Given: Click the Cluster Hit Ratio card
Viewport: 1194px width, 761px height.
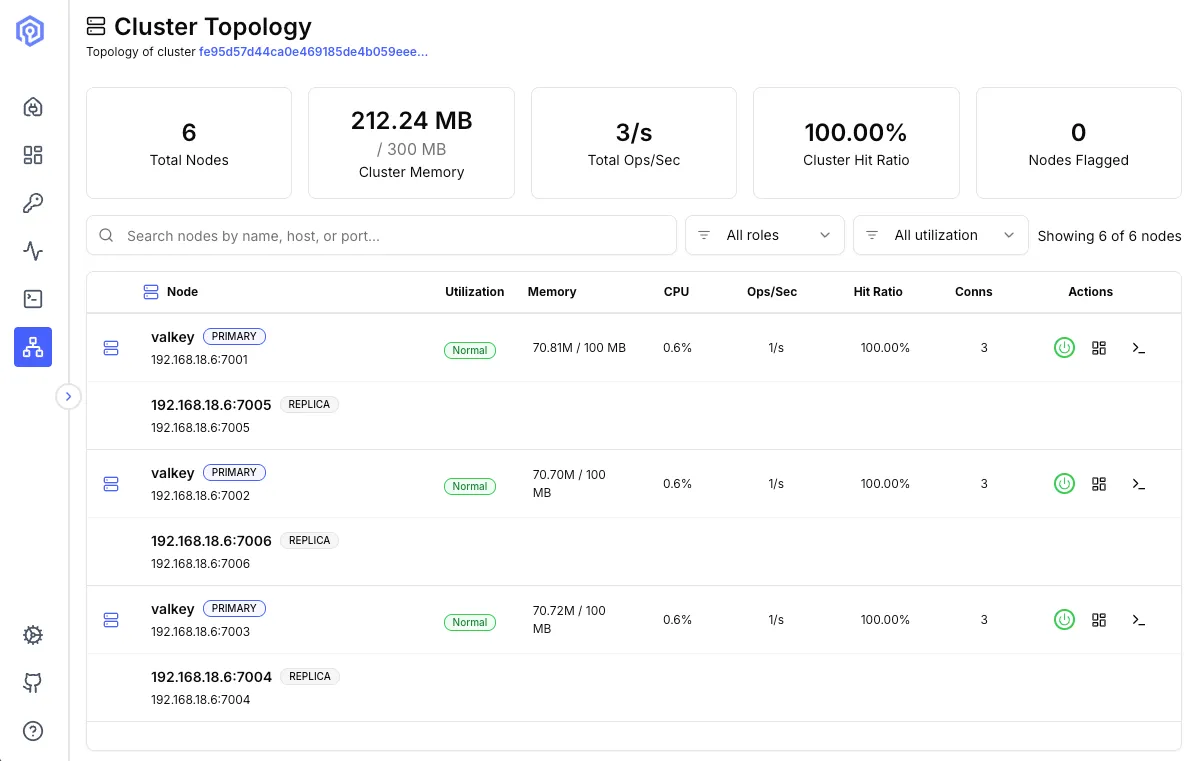Looking at the screenshot, I should tap(856, 143).
